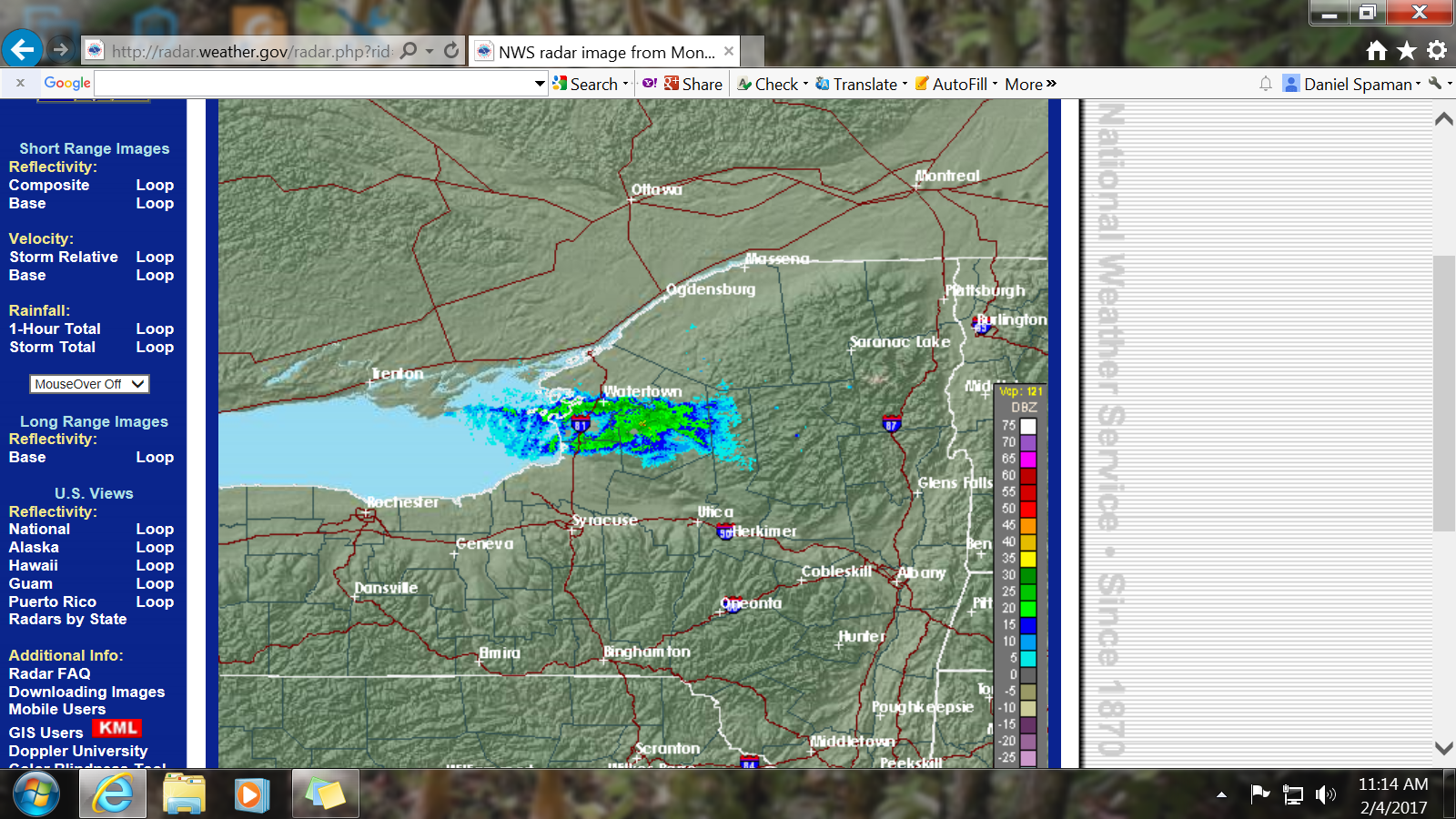The width and height of the screenshot is (1456, 819).
Task: Click the Google toolbar notification bell
Action: coord(1265,84)
